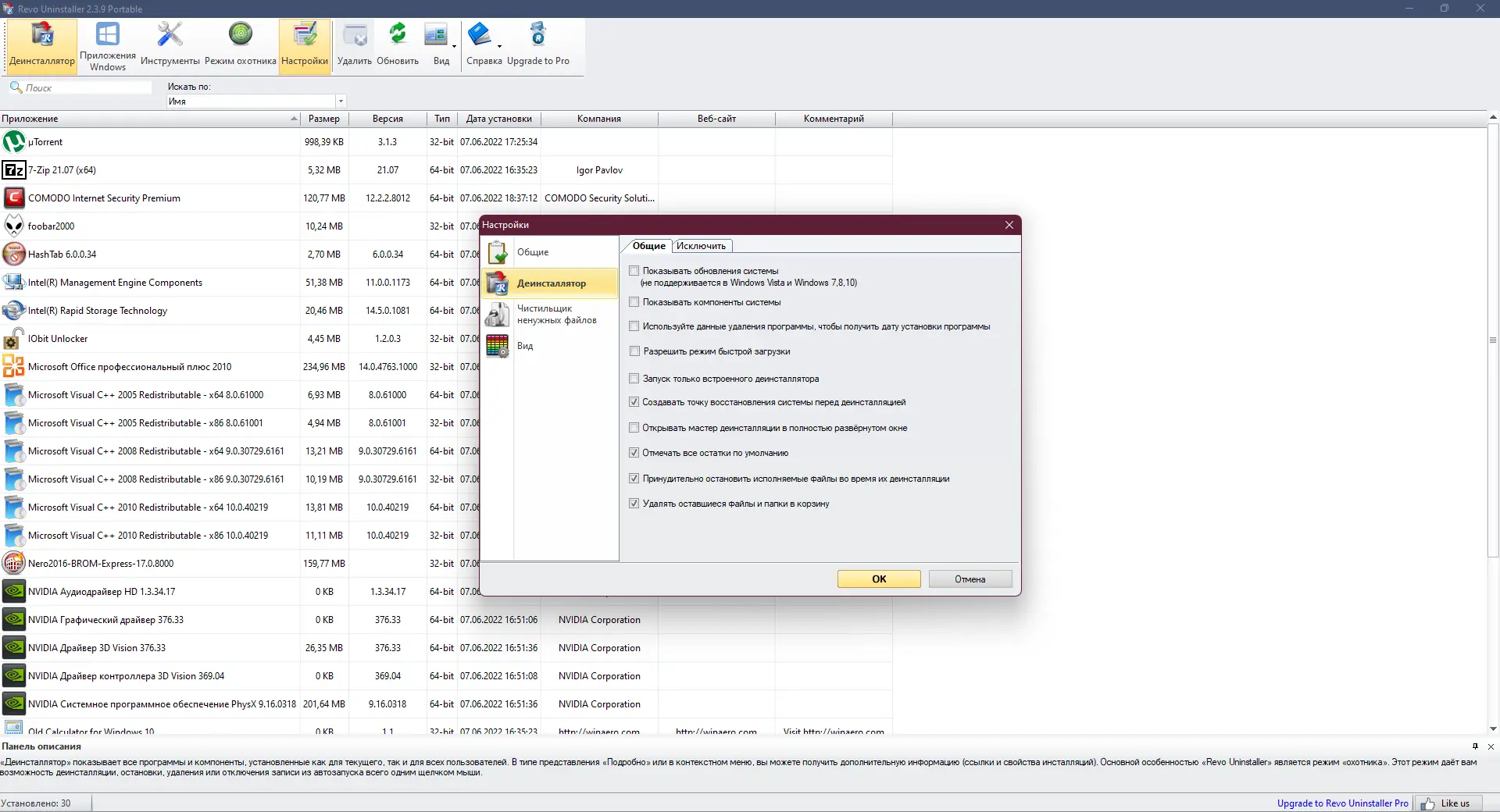
Task: Expand the Вид toolbar dropdown arrow
Action: (454, 46)
